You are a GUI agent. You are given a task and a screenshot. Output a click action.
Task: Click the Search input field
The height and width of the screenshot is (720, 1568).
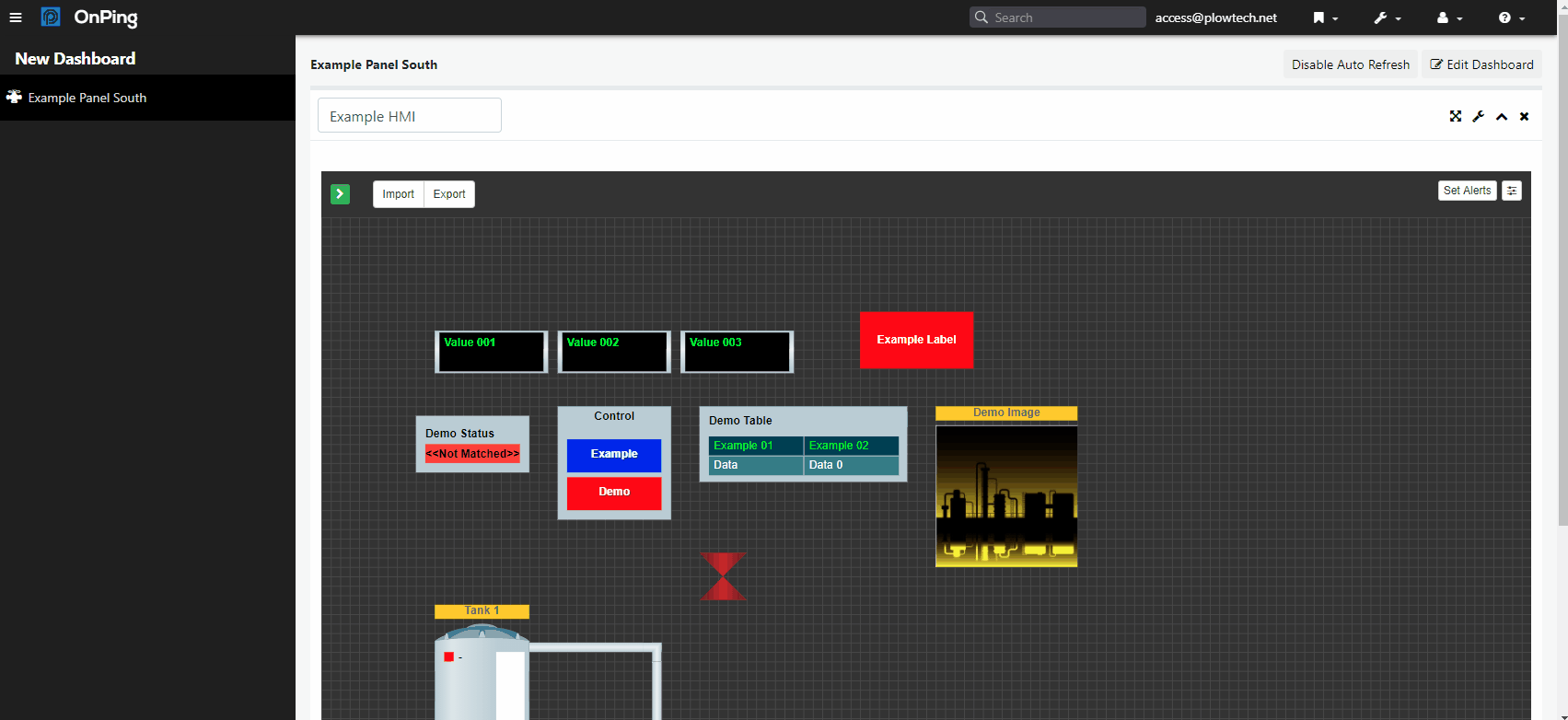point(1066,17)
